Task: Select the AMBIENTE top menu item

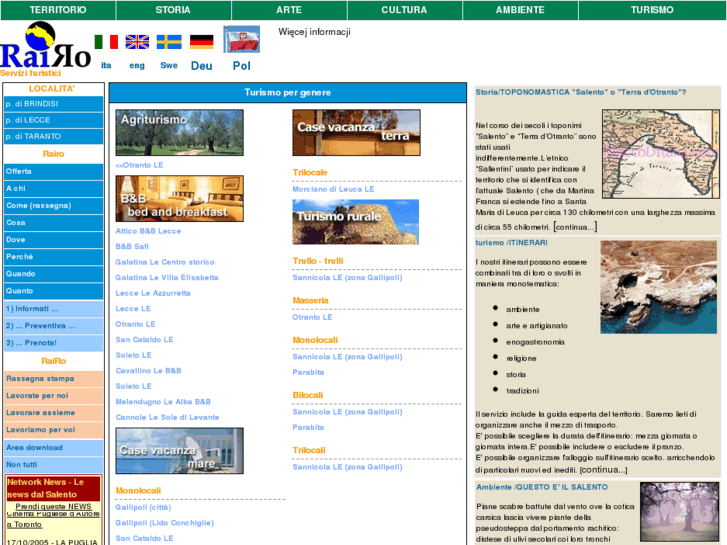Action: click(x=520, y=10)
